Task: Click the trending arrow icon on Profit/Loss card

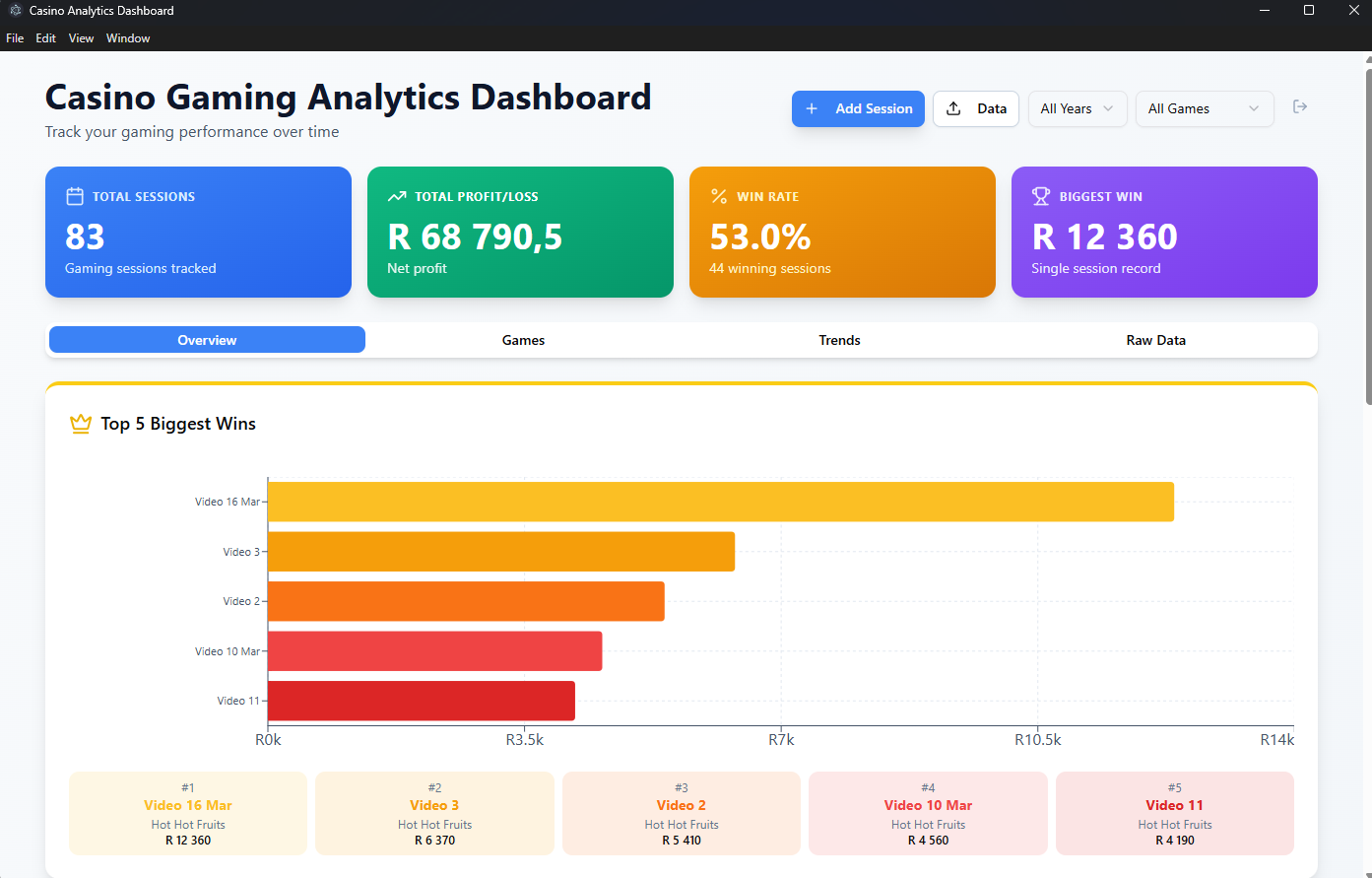Action: (397, 196)
